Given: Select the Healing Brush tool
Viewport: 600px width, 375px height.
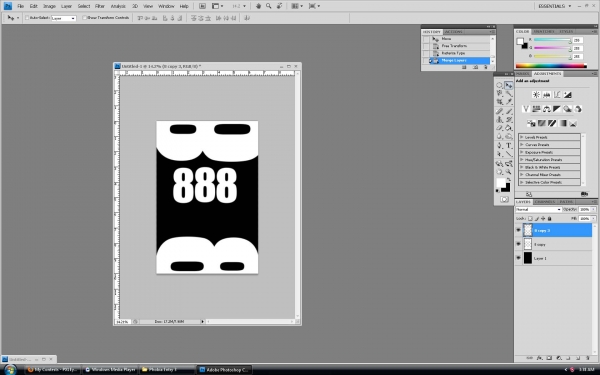Looking at the screenshot, I should (499, 111).
